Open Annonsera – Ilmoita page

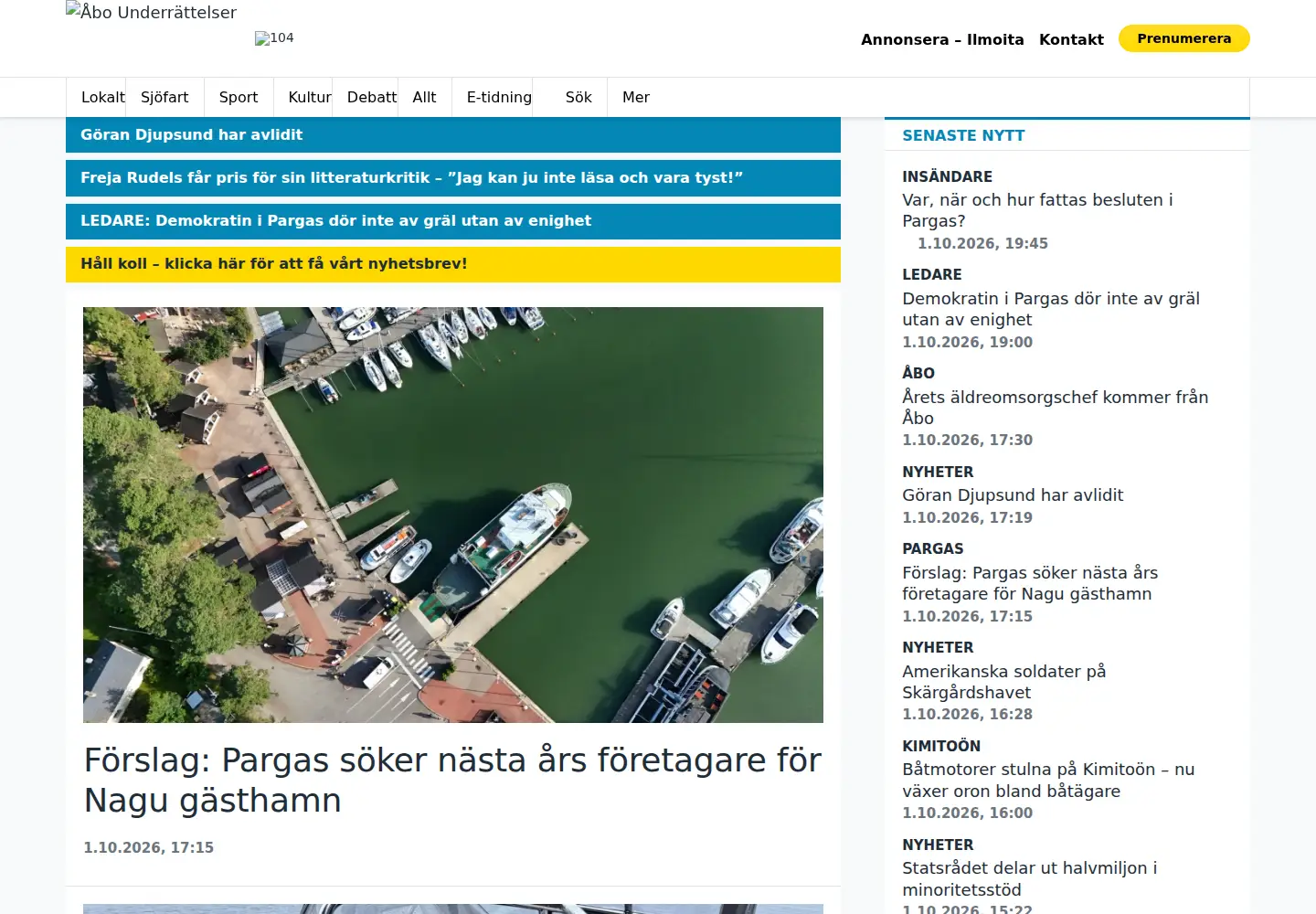[942, 39]
